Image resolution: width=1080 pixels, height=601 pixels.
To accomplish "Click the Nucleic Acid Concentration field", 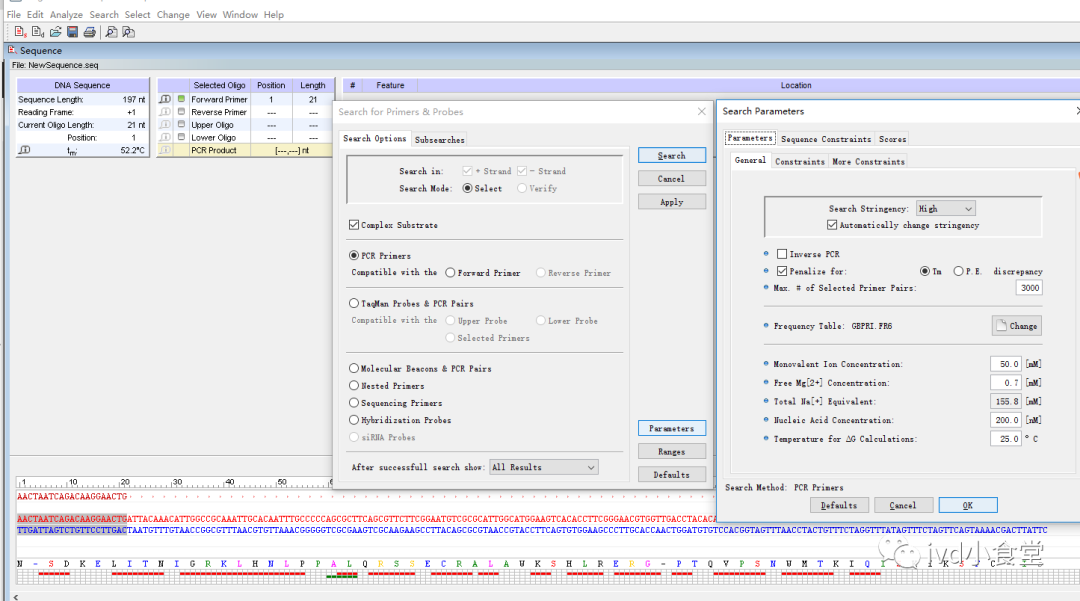I will 1006,420.
